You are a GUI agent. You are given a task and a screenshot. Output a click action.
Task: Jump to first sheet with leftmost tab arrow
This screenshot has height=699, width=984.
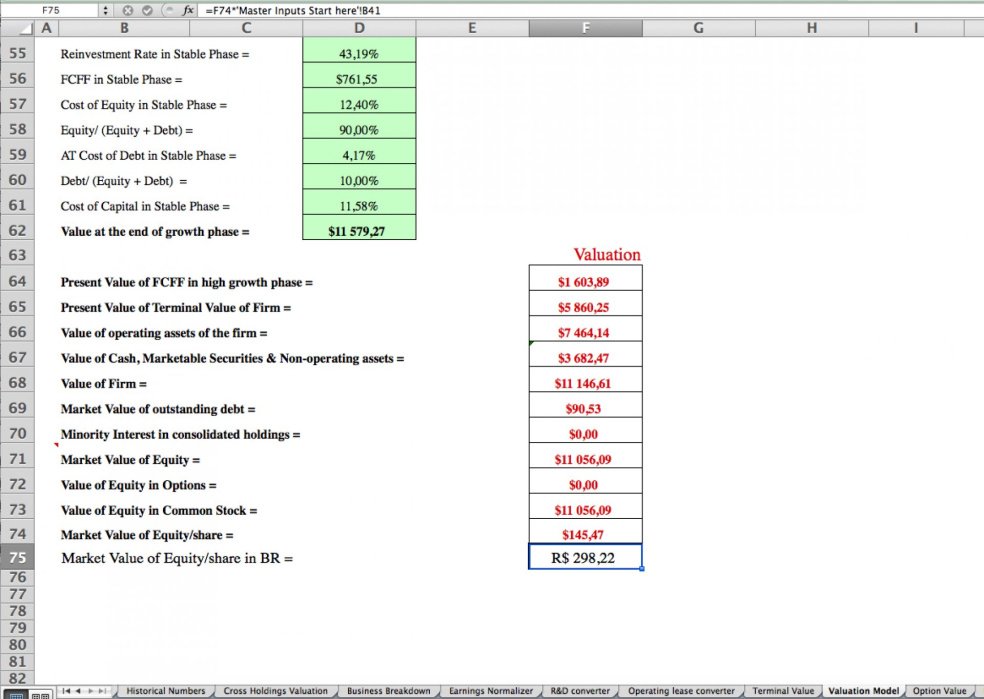[66, 691]
